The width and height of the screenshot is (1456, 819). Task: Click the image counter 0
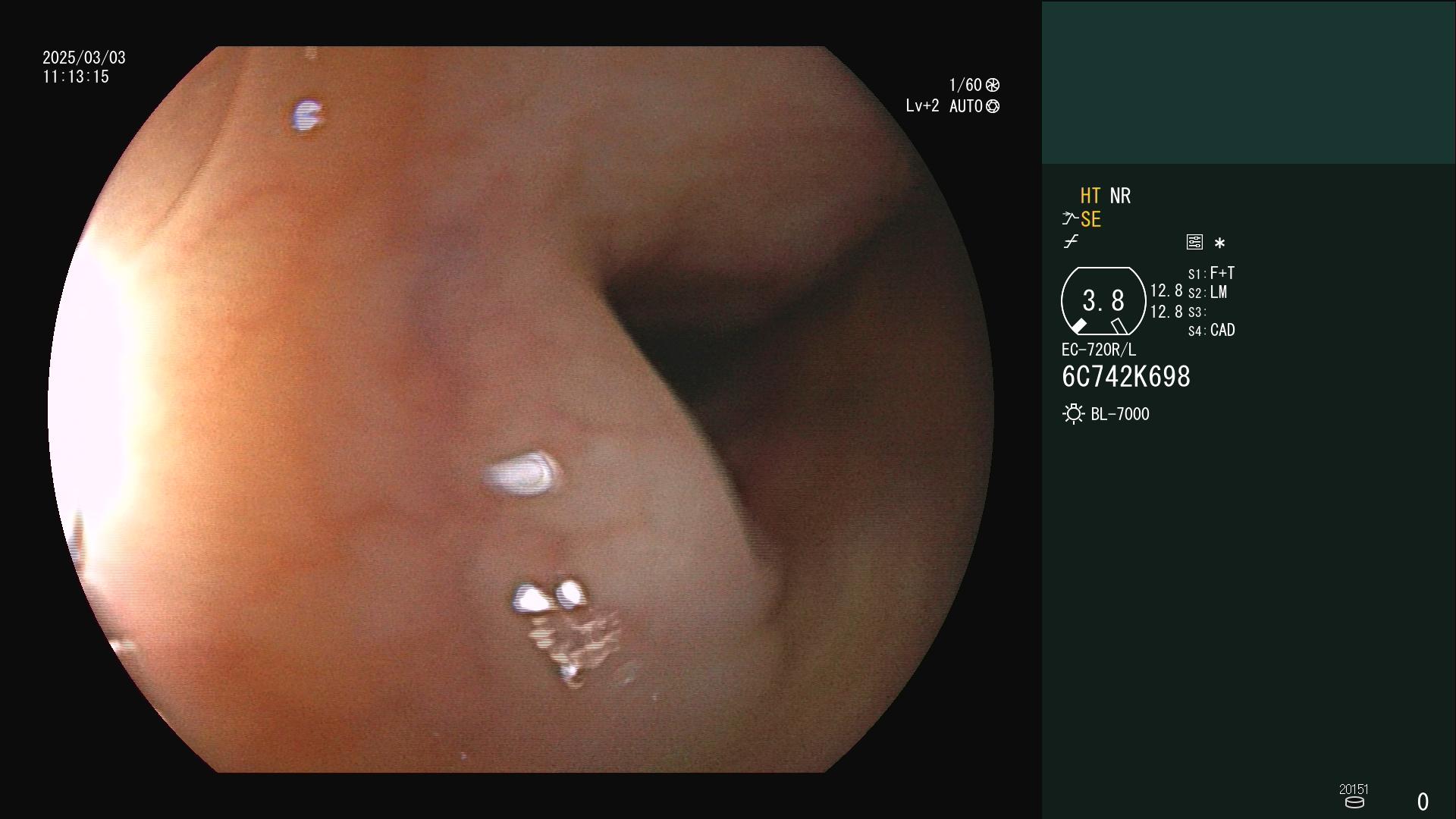(x=1423, y=802)
